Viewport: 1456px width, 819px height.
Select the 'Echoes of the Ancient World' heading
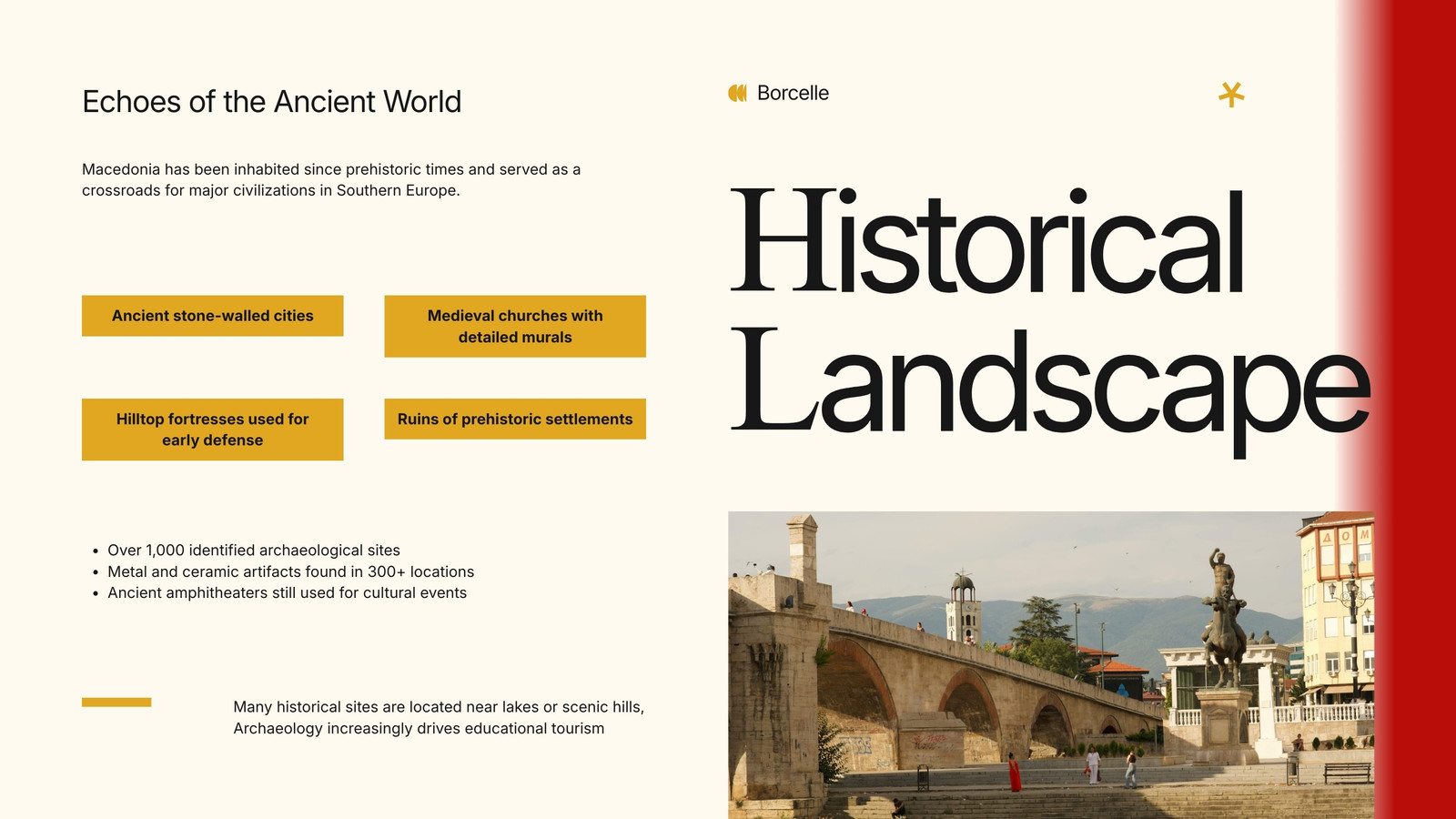pyautogui.click(x=271, y=101)
